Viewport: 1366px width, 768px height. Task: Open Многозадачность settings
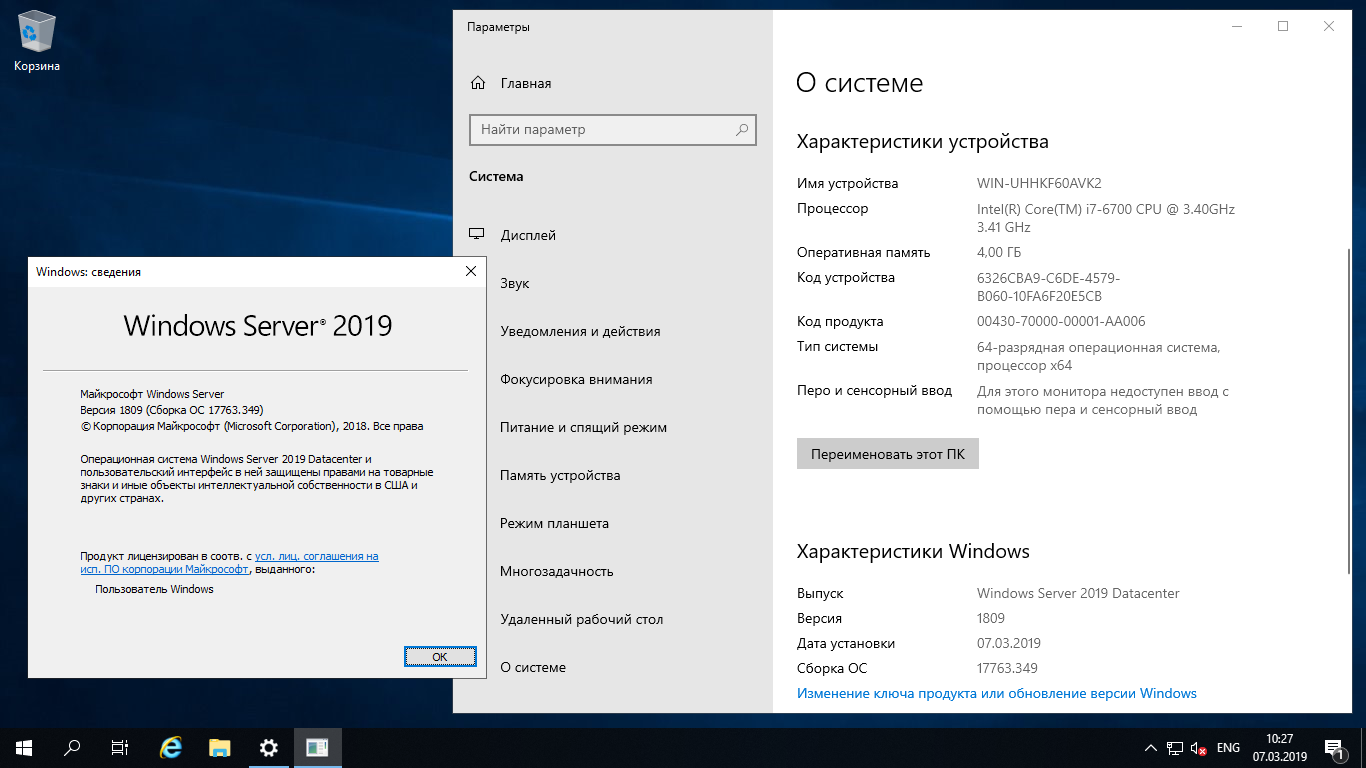(613, 571)
